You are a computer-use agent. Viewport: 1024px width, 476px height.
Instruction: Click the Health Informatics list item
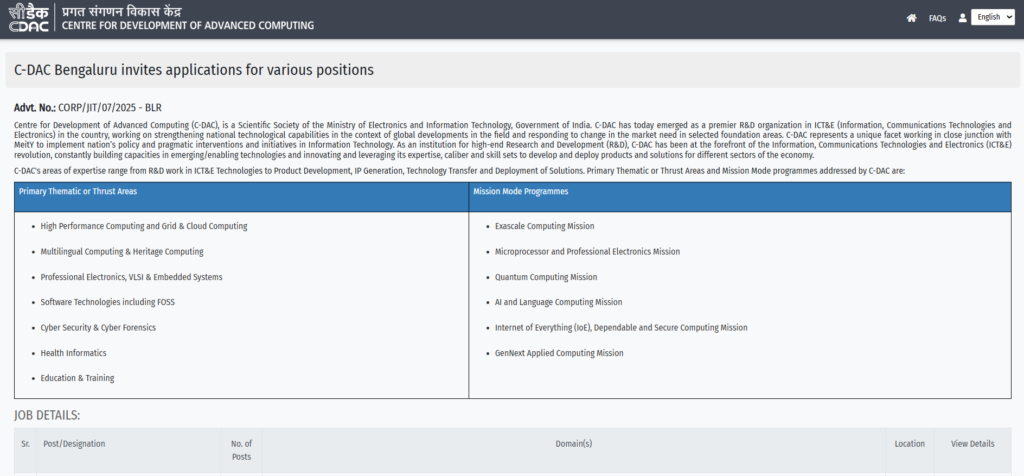(73, 353)
